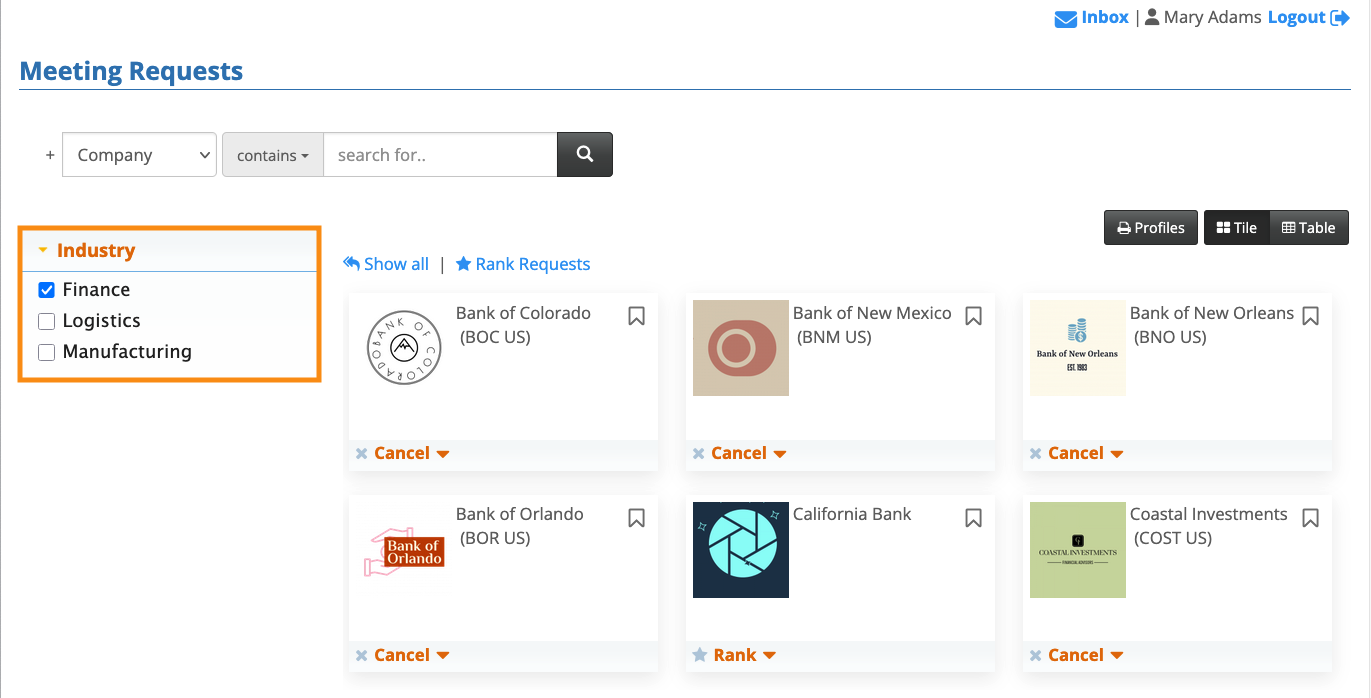The width and height of the screenshot is (1371, 698).
Task: Click the star icon on California Bank
Action: coord(700,655)
